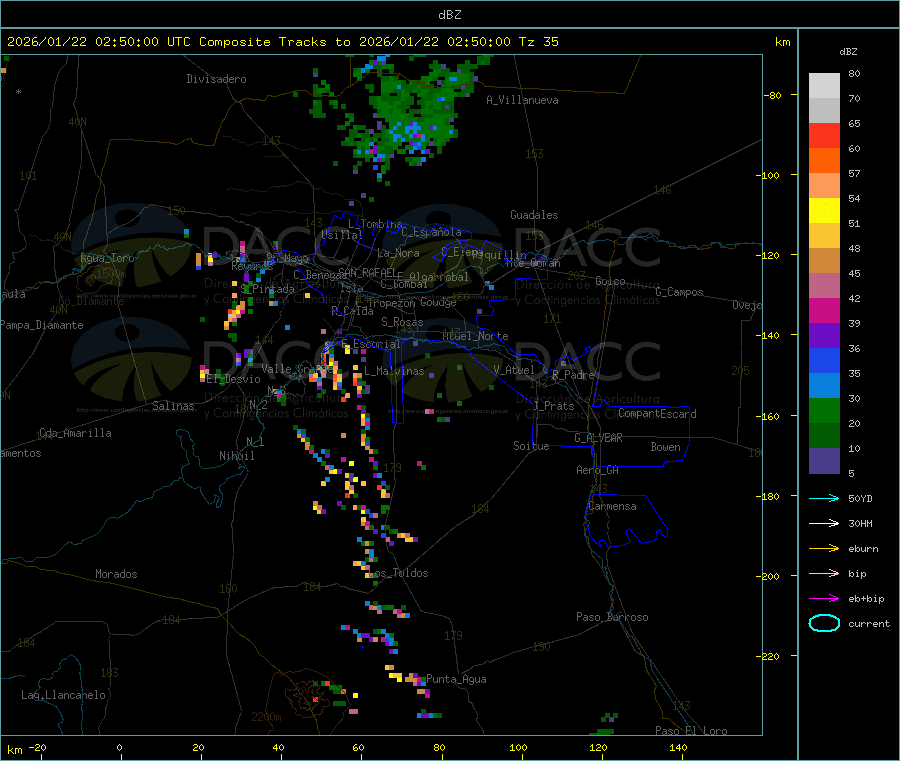This screenshot has height=761, width=900.
Task: Click the eb+bip magenta arrow legend icon
Action: tap(824, 599)
